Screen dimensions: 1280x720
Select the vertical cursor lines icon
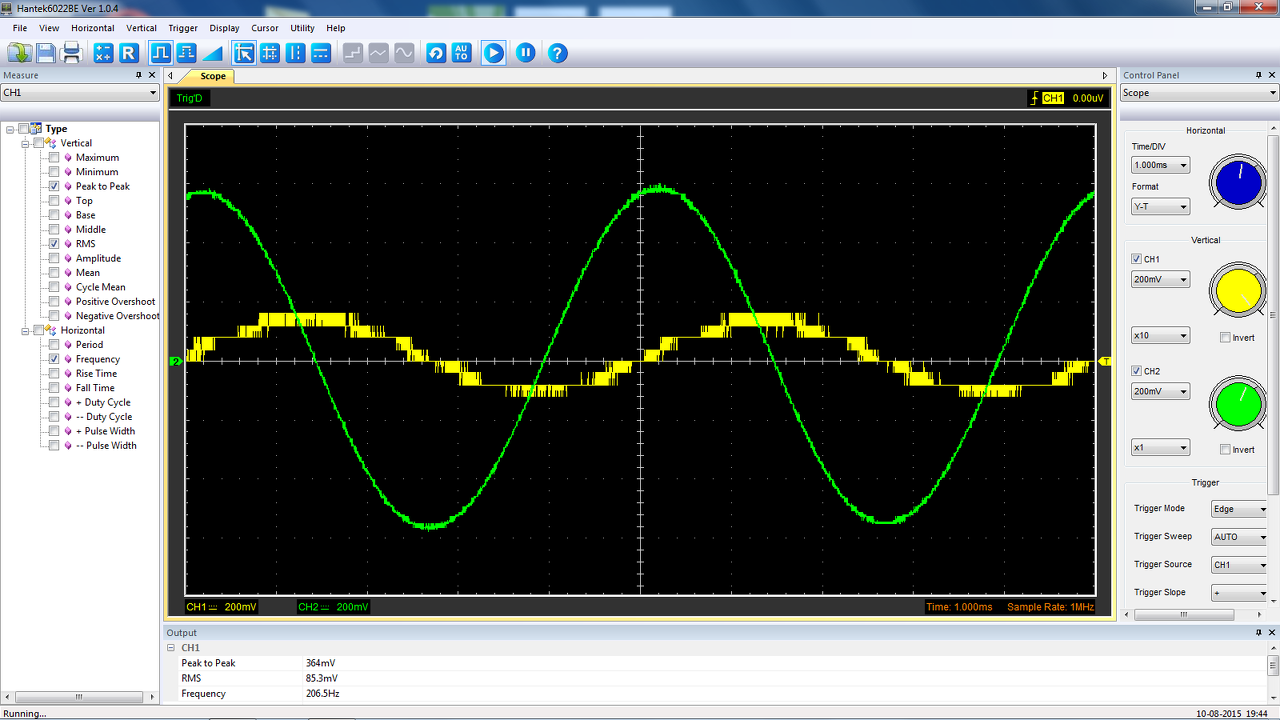coord(295,53)
